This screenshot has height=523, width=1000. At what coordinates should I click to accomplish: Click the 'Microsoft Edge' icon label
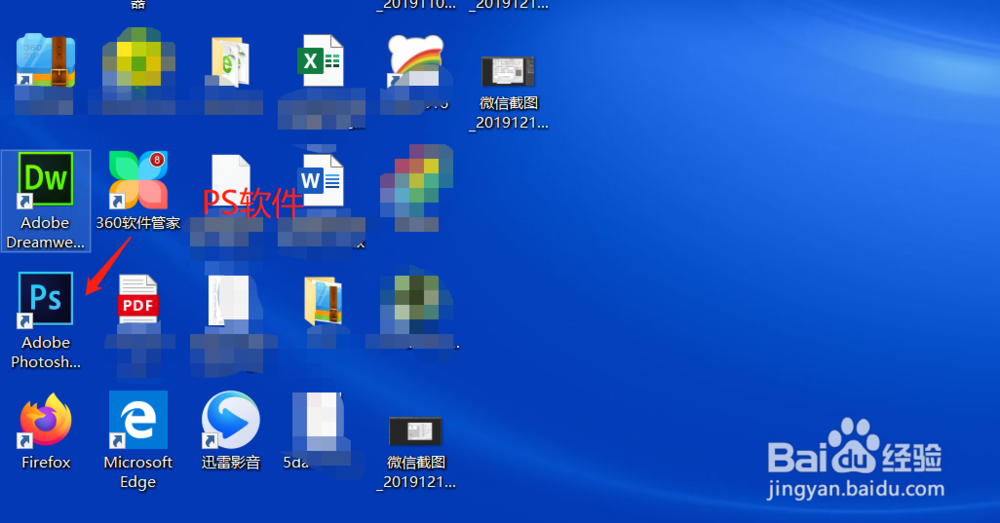(138, 472)
